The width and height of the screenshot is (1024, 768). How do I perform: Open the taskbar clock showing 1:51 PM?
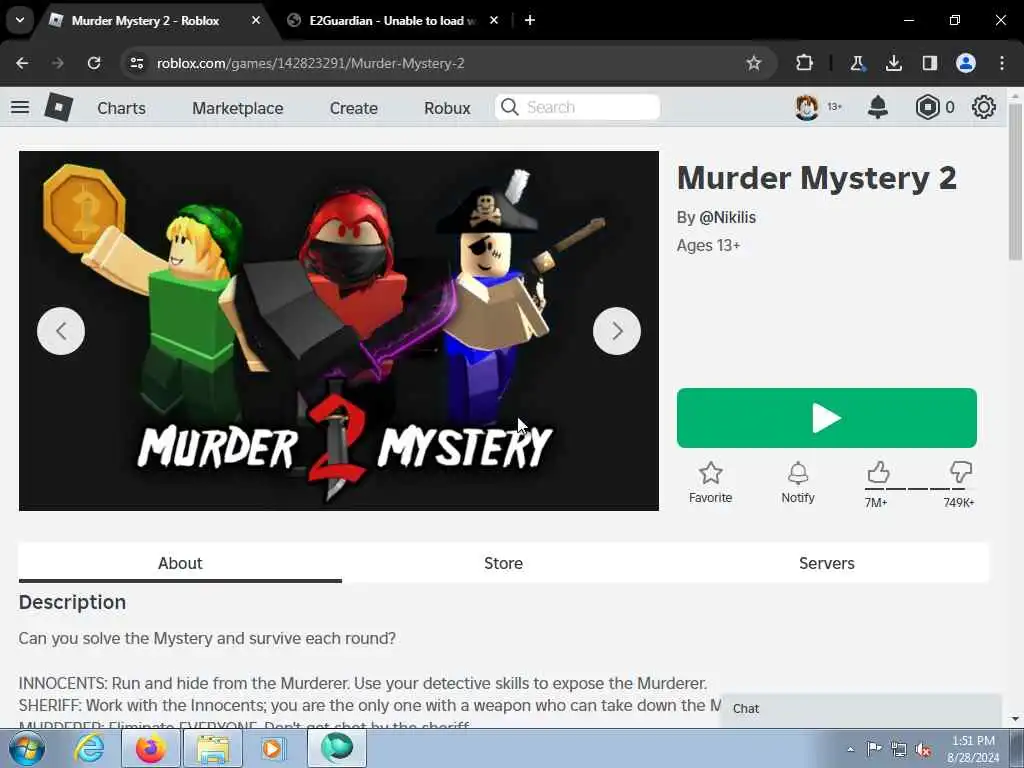point(973,749)
